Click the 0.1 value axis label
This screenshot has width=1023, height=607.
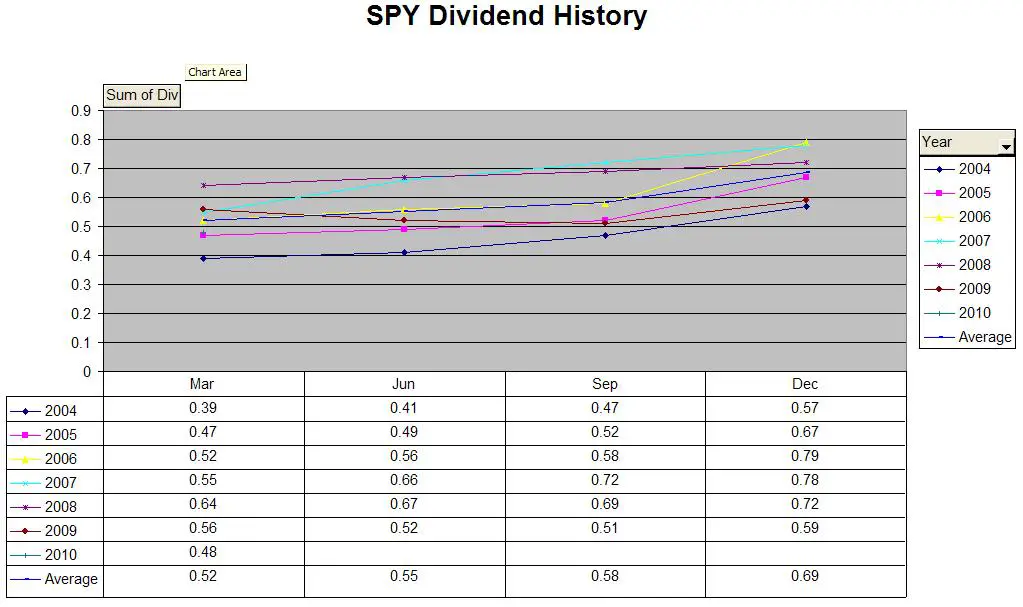point(82,343)
